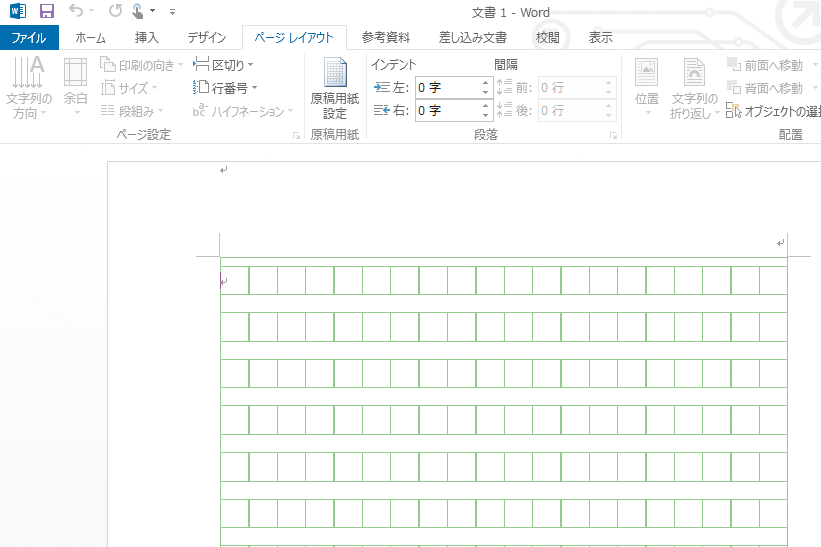
Task: Click the first manuscript grid cell
Action: [235, 281]
